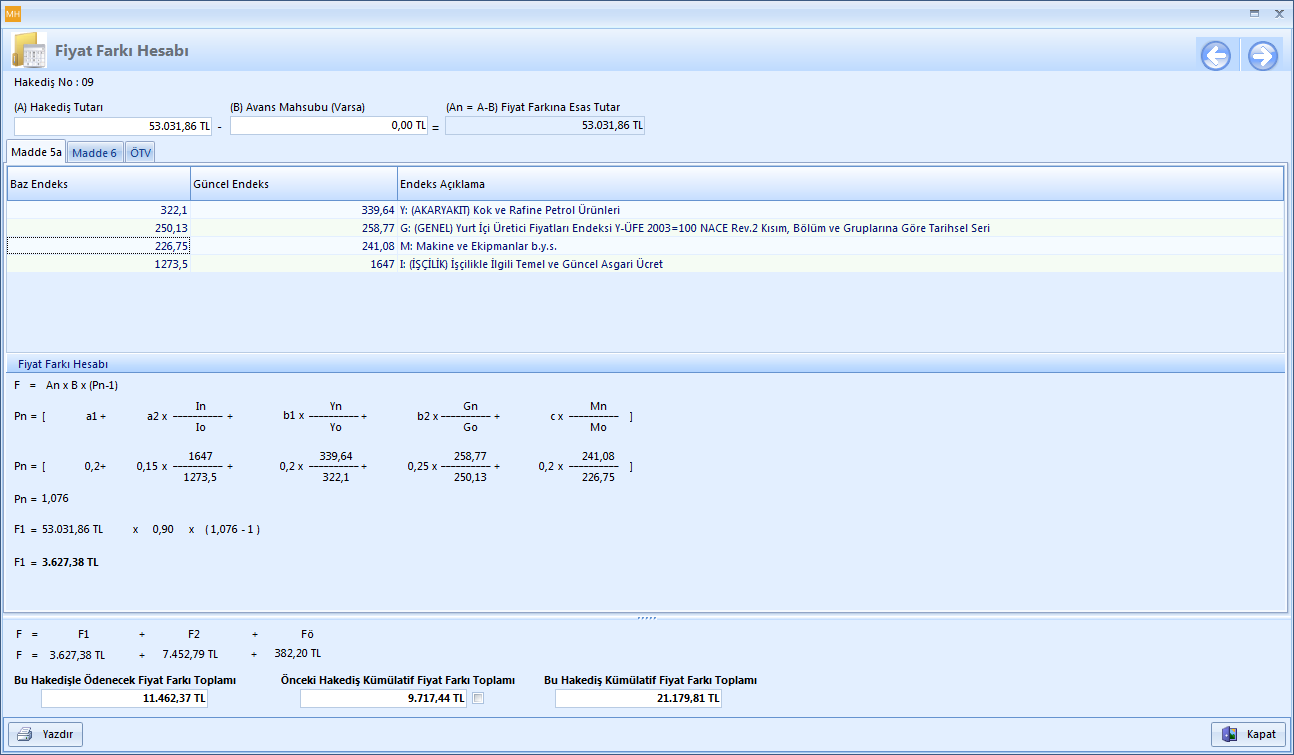The image size is (1294, 755).
Task: Click the Hakediş Tutarı input field
Action: [x=113, y=126]
